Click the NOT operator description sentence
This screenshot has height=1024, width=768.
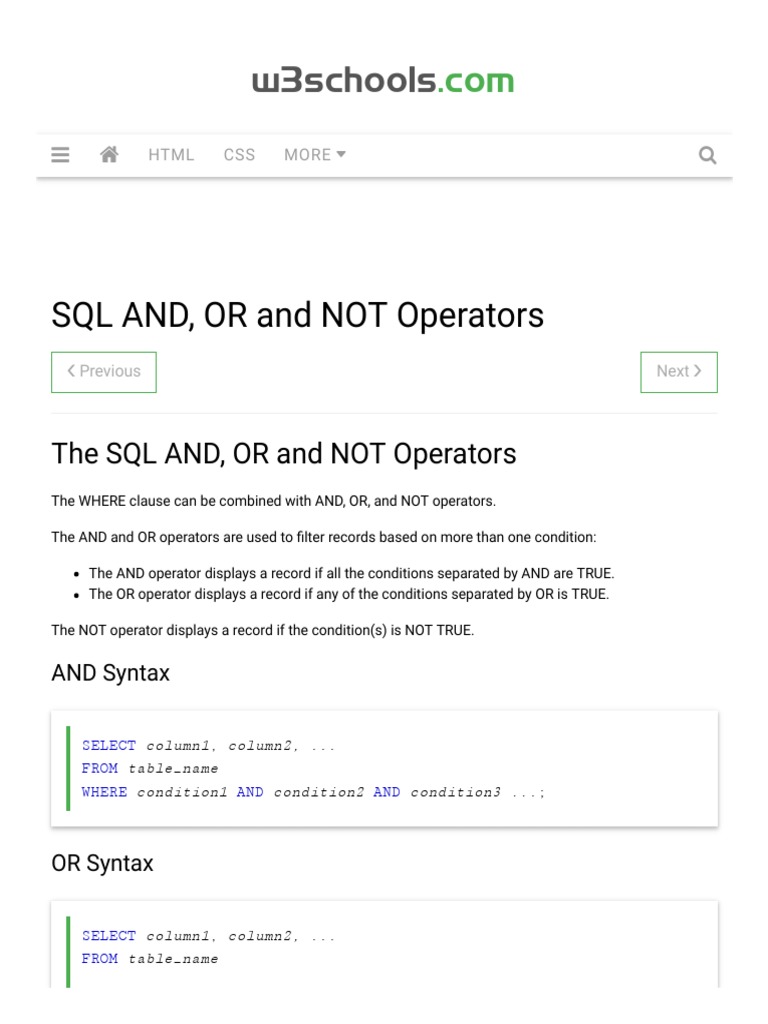[262, 631]
